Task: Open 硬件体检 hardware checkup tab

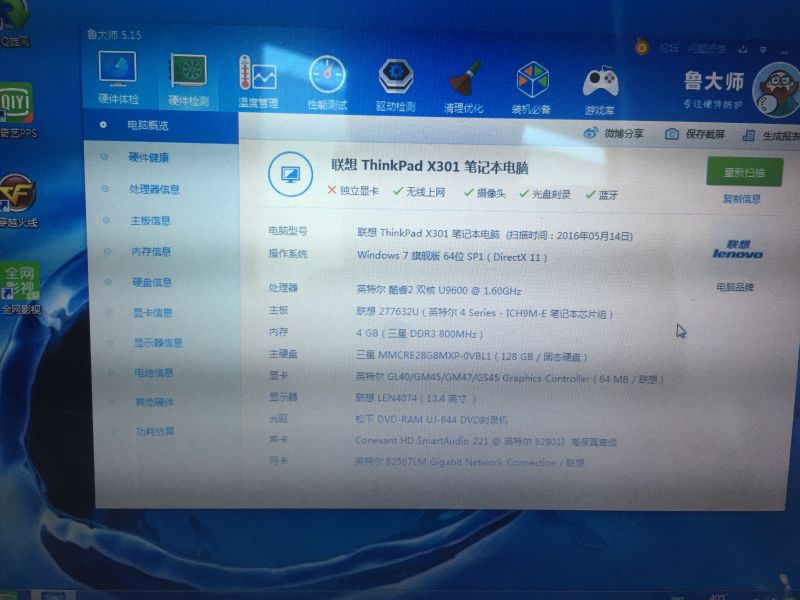Action: (x=118, y=79)
